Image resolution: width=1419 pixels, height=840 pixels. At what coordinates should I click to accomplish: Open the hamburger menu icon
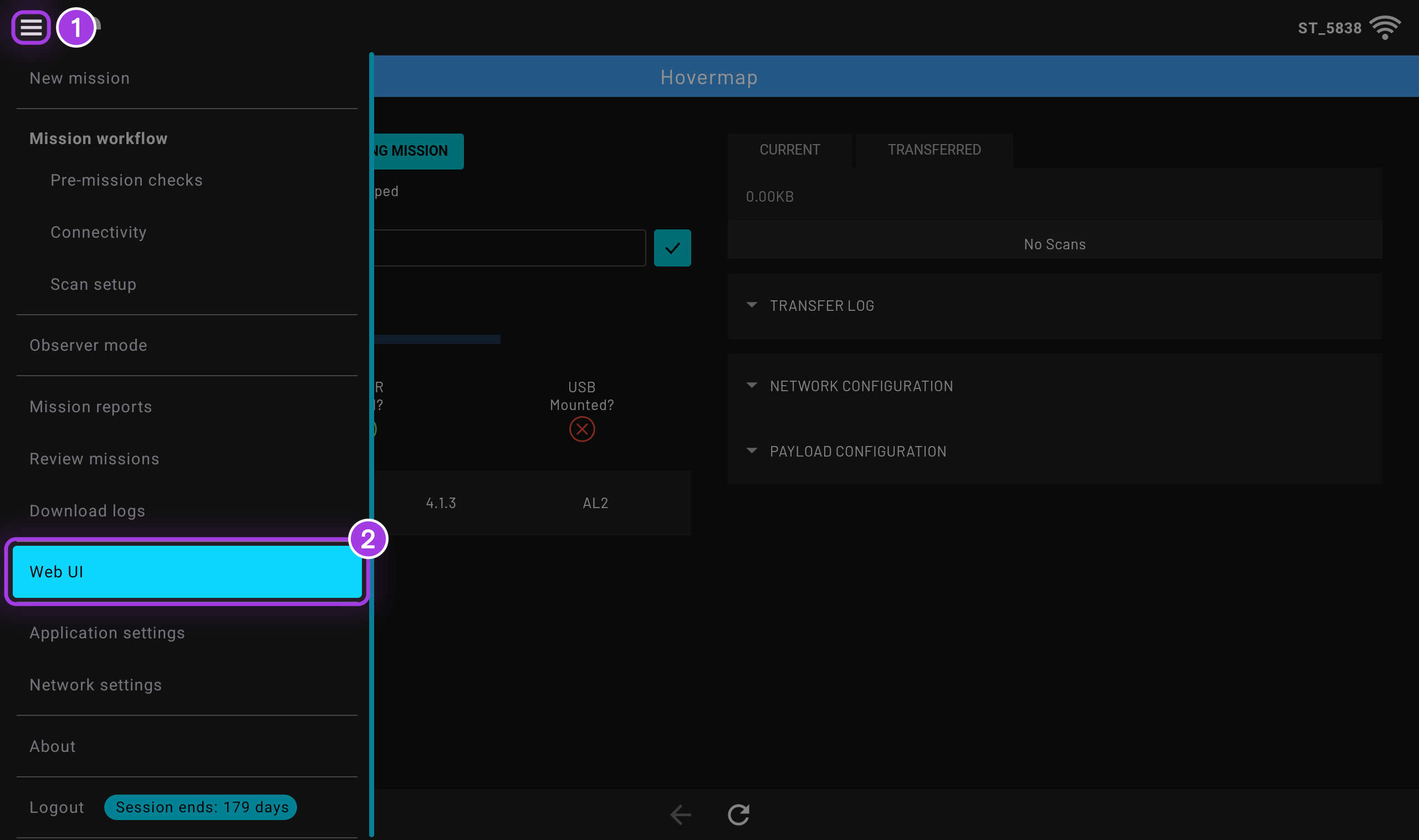(31, 27)
